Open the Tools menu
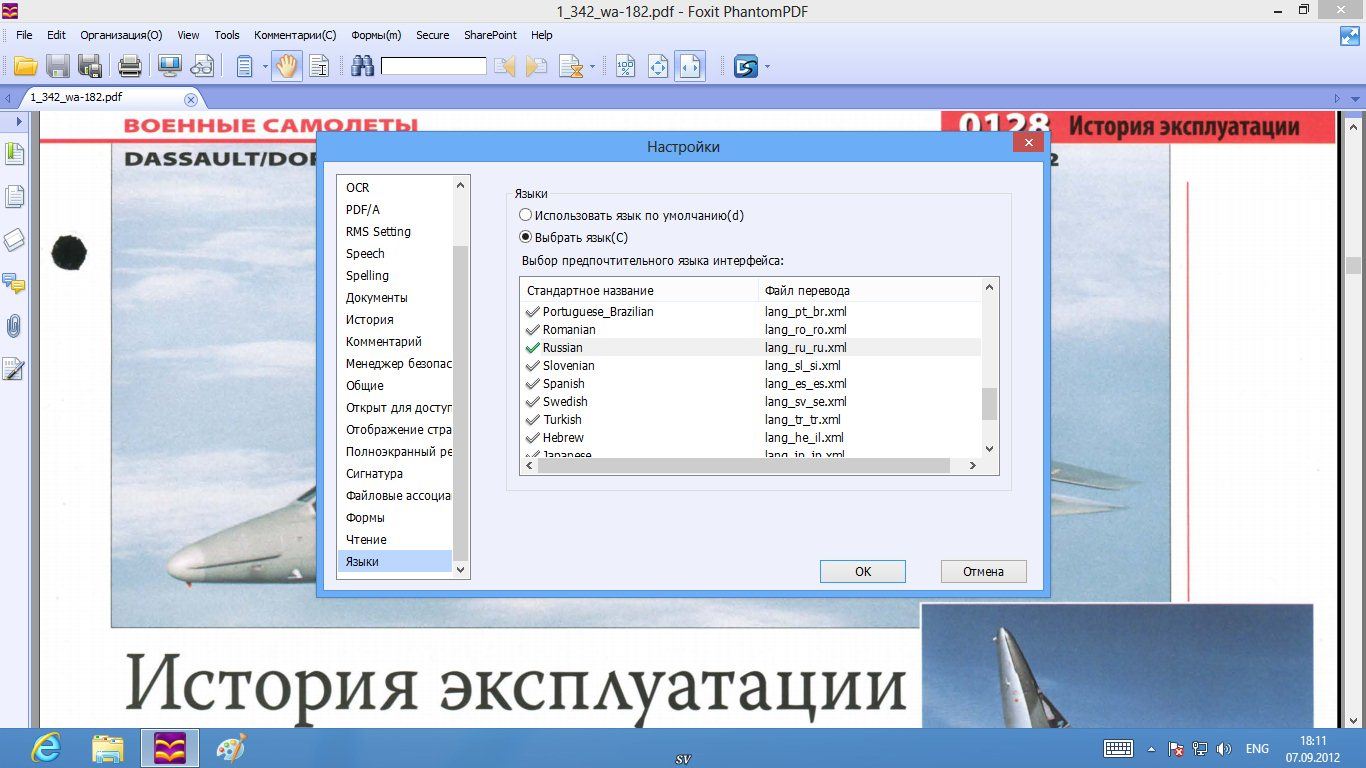 [227, 35]
